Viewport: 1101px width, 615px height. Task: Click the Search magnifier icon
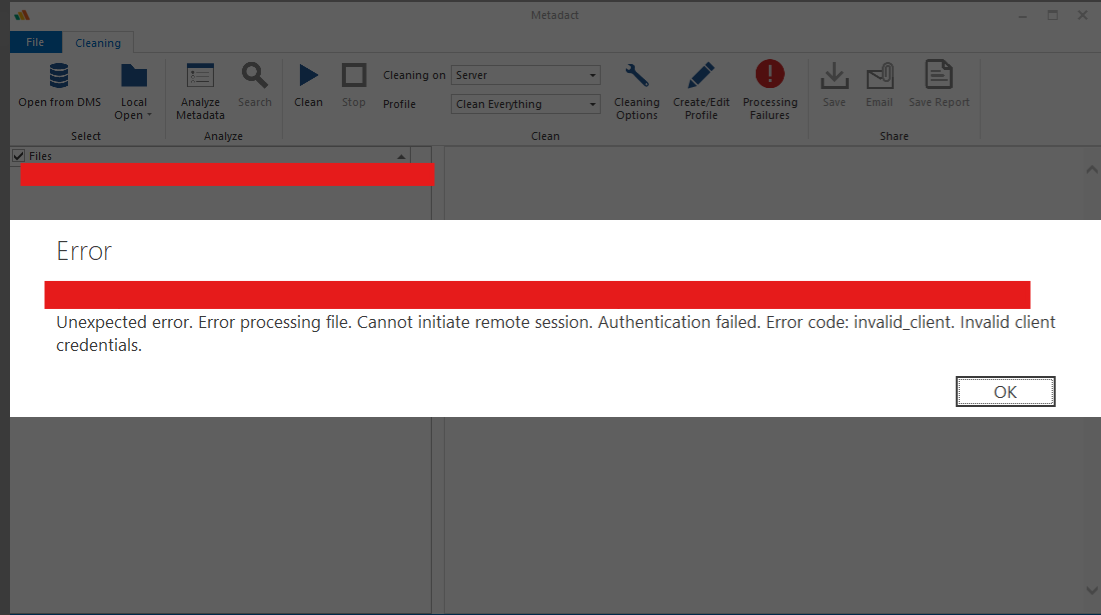click(x=255, y=77)
